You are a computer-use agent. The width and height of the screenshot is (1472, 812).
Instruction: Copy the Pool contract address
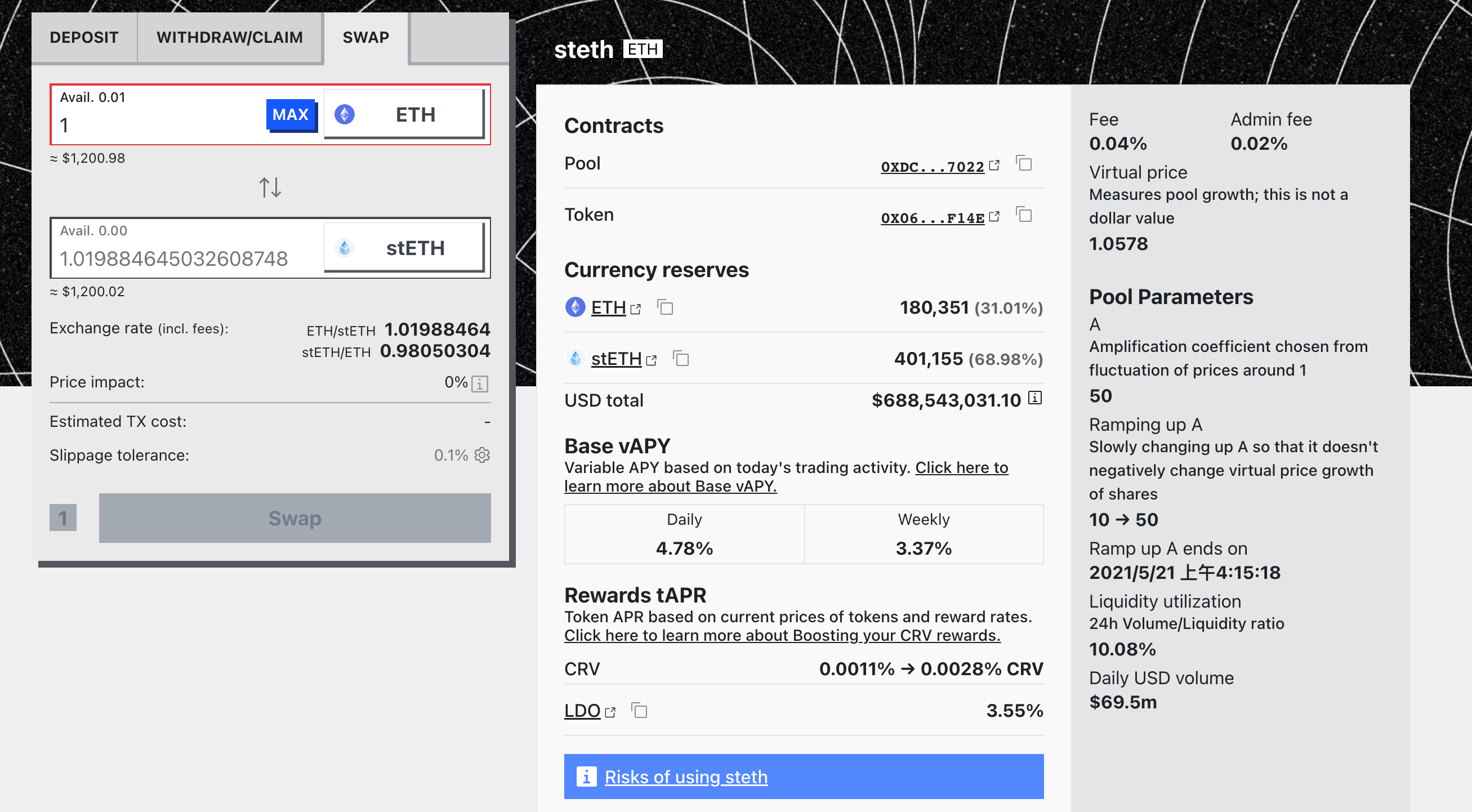(1024, 164)
